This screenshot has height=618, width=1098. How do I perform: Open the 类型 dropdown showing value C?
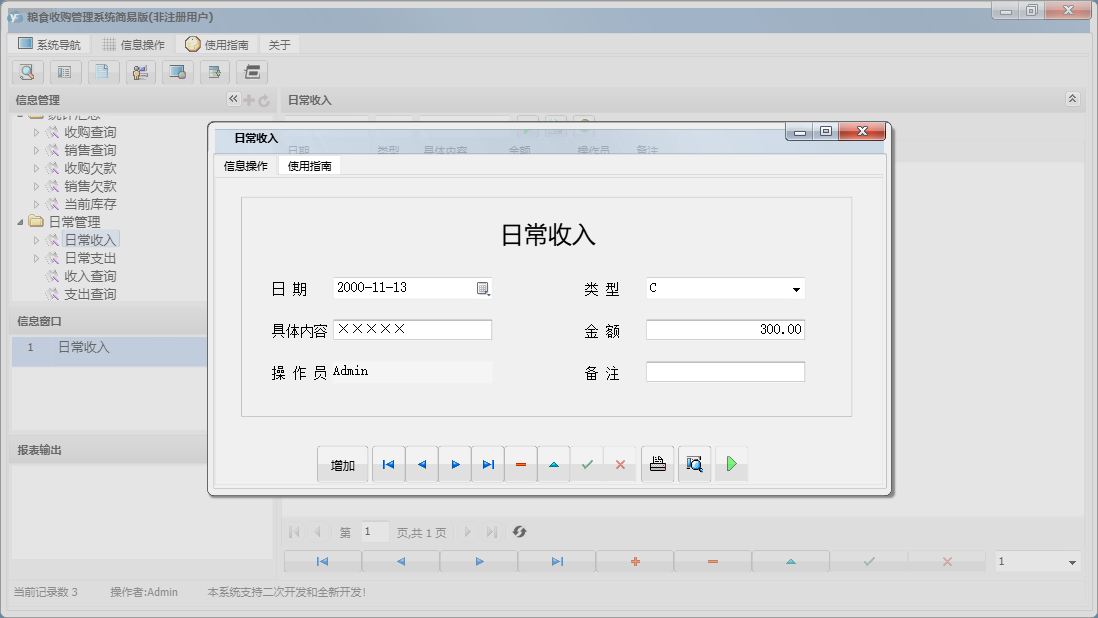click(x=797, y=288)
